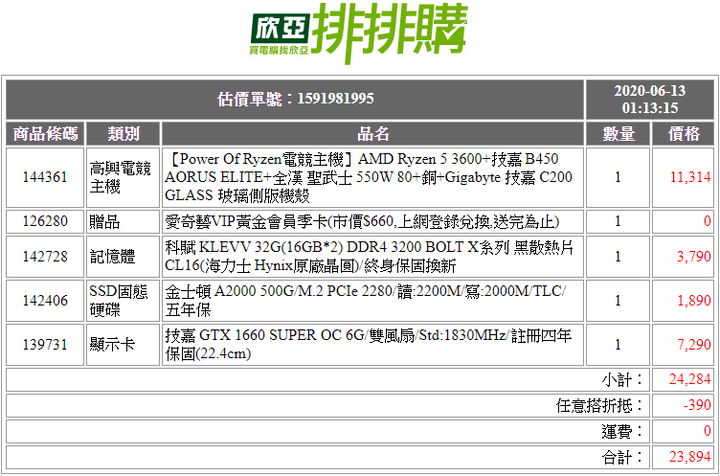Click category 贈品
This screenshot has height=476, width=720.
pos(105,222)
